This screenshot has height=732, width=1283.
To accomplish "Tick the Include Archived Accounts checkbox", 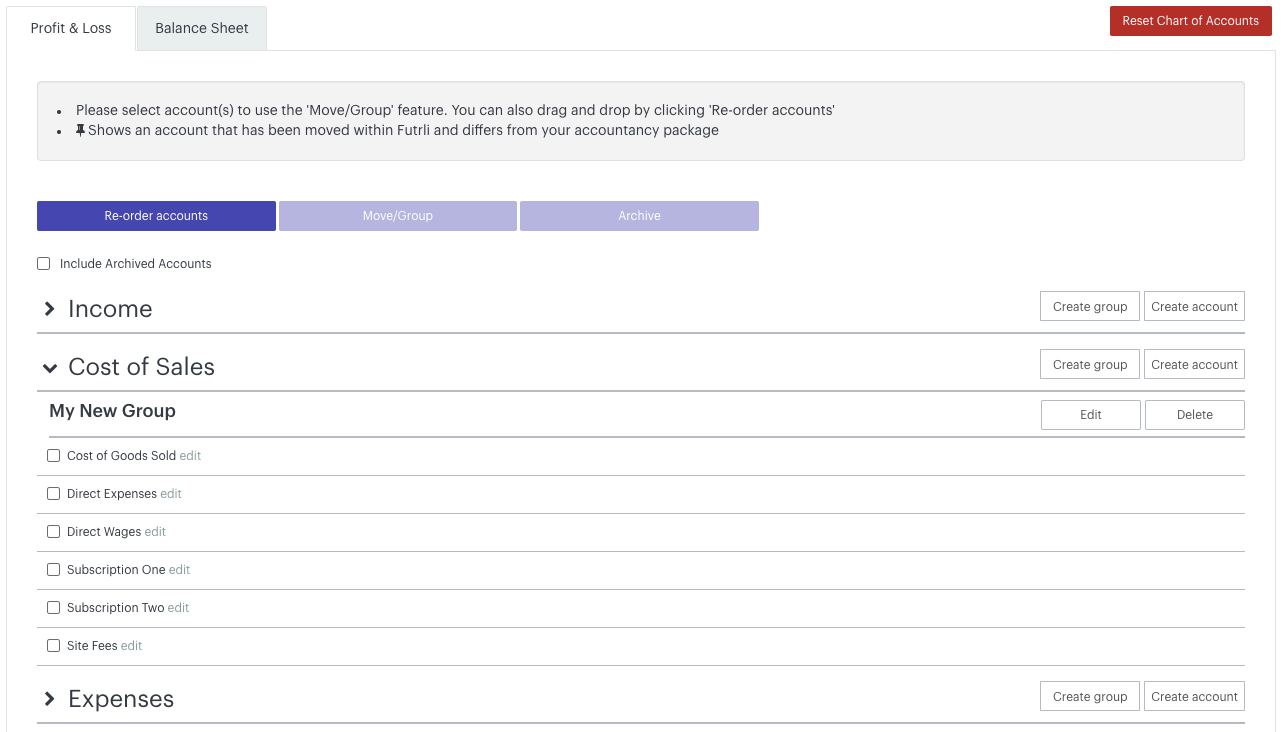I will point(43,264).
